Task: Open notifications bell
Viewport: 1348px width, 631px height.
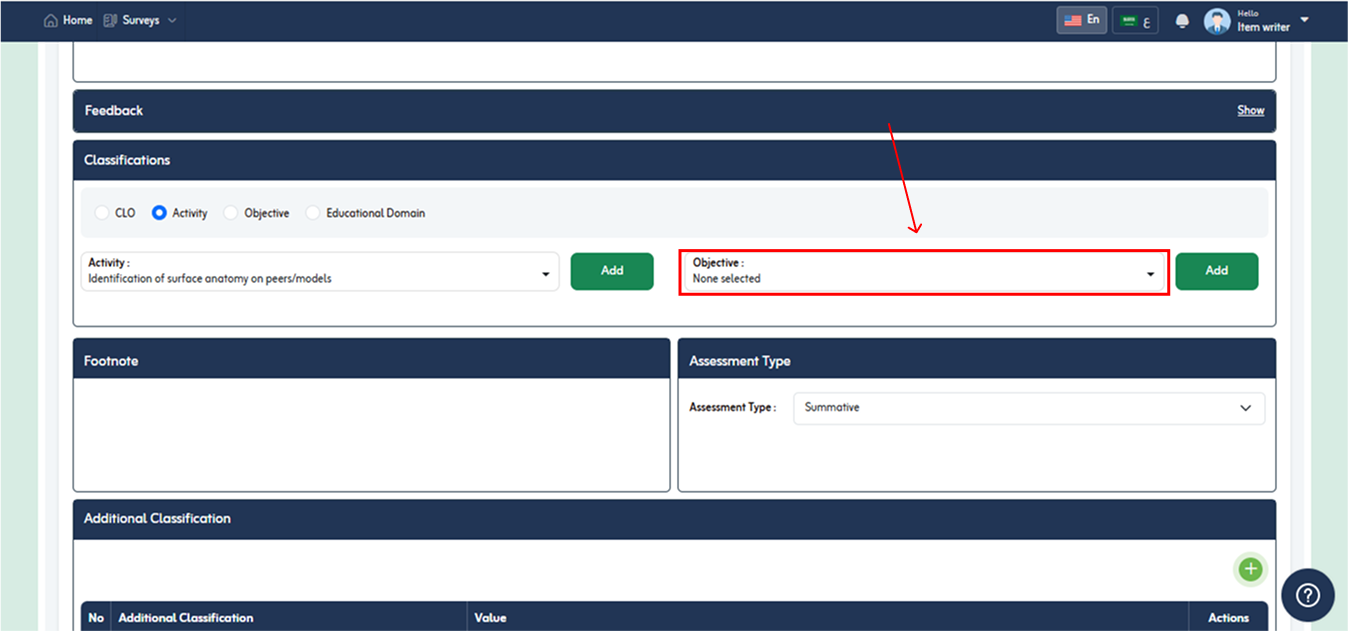Action: pyautogui.click(x=1182, y=21)
